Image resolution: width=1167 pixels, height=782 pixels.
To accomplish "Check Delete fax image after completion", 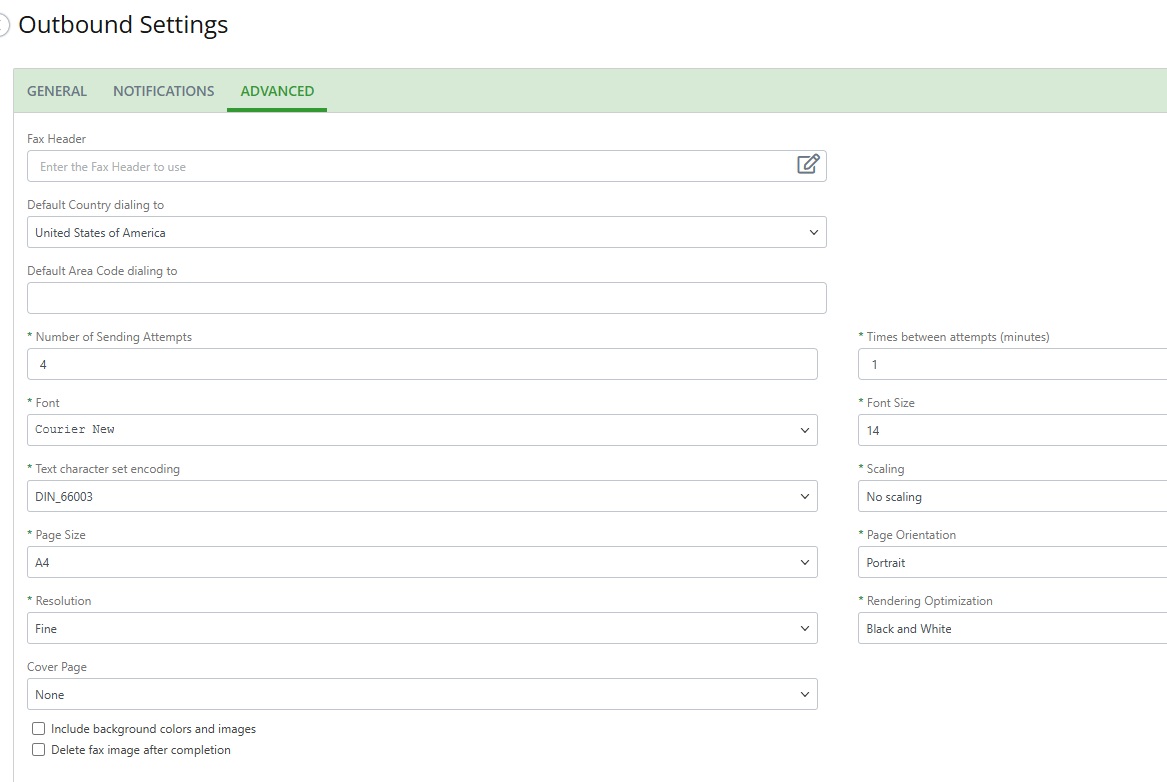I will point(38,749).
